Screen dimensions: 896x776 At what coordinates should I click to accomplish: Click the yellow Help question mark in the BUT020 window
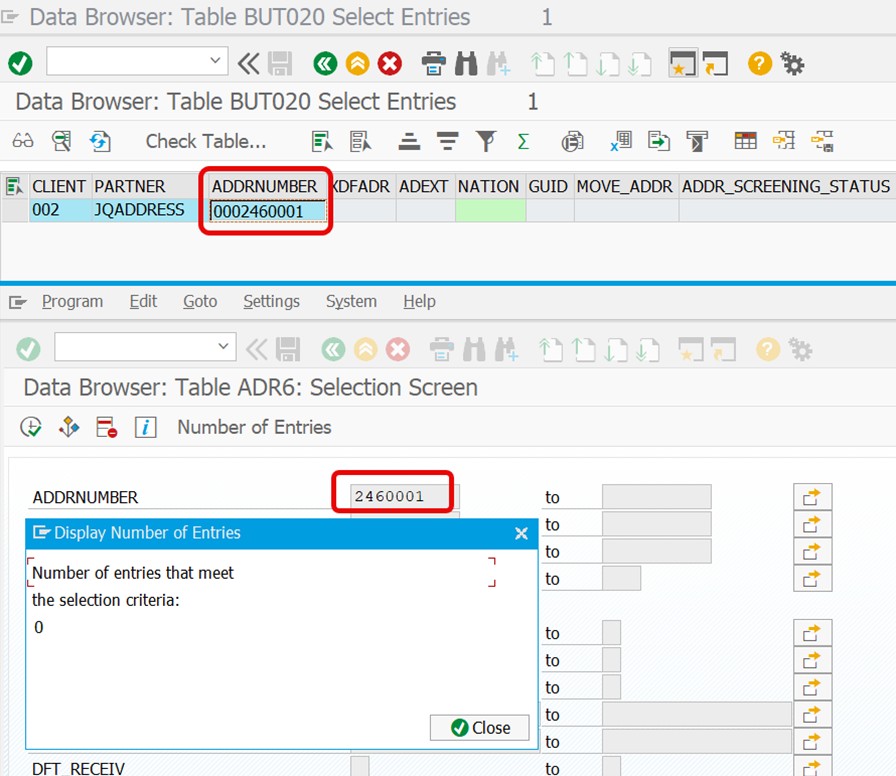coord(759,63)
